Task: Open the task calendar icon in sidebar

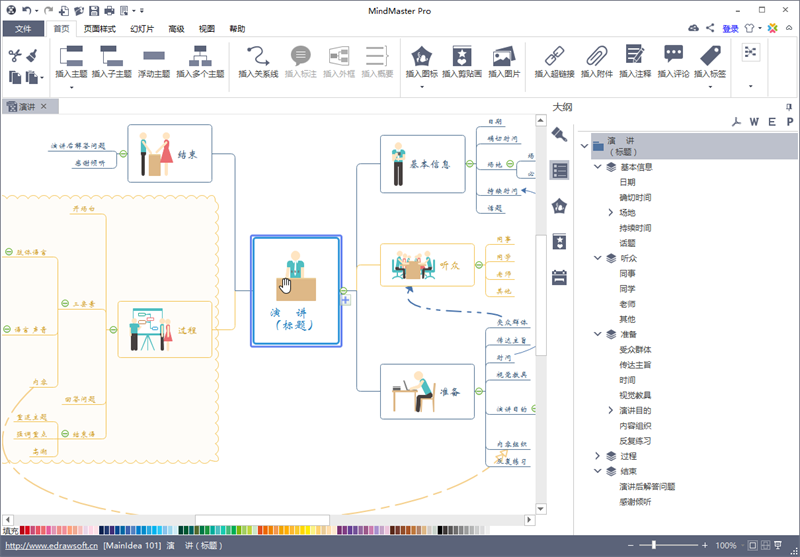Action: click(x=560, y=278)
